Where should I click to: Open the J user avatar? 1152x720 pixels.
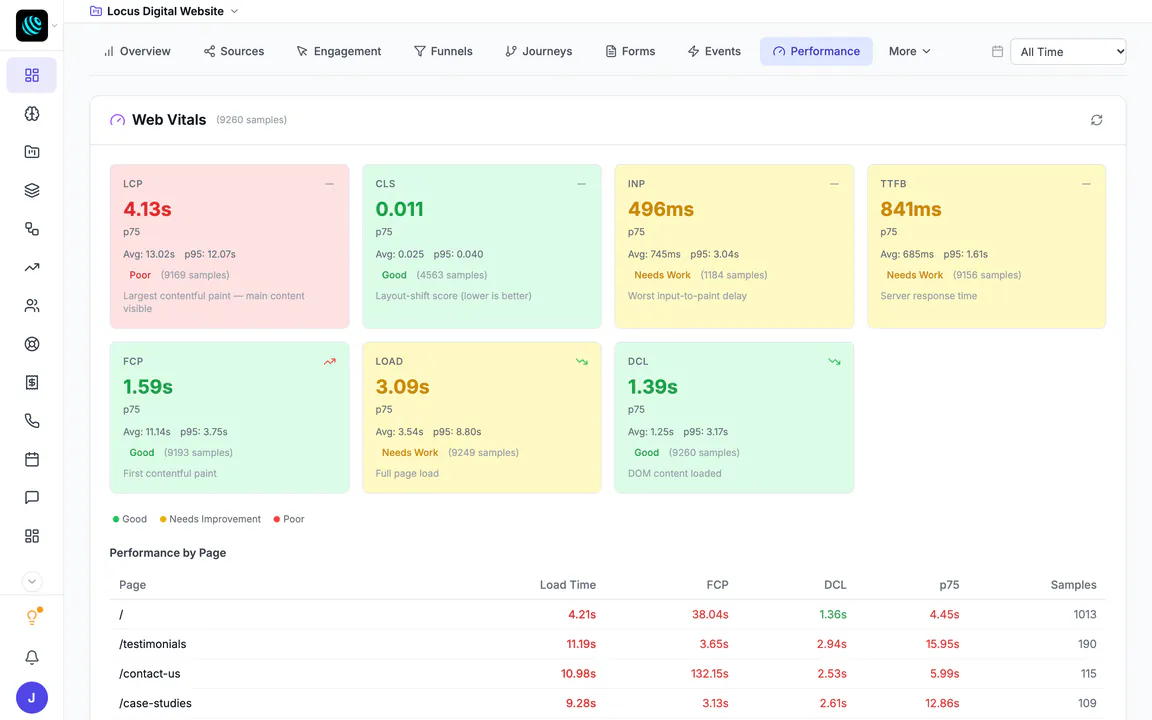[x=32, y=698]
